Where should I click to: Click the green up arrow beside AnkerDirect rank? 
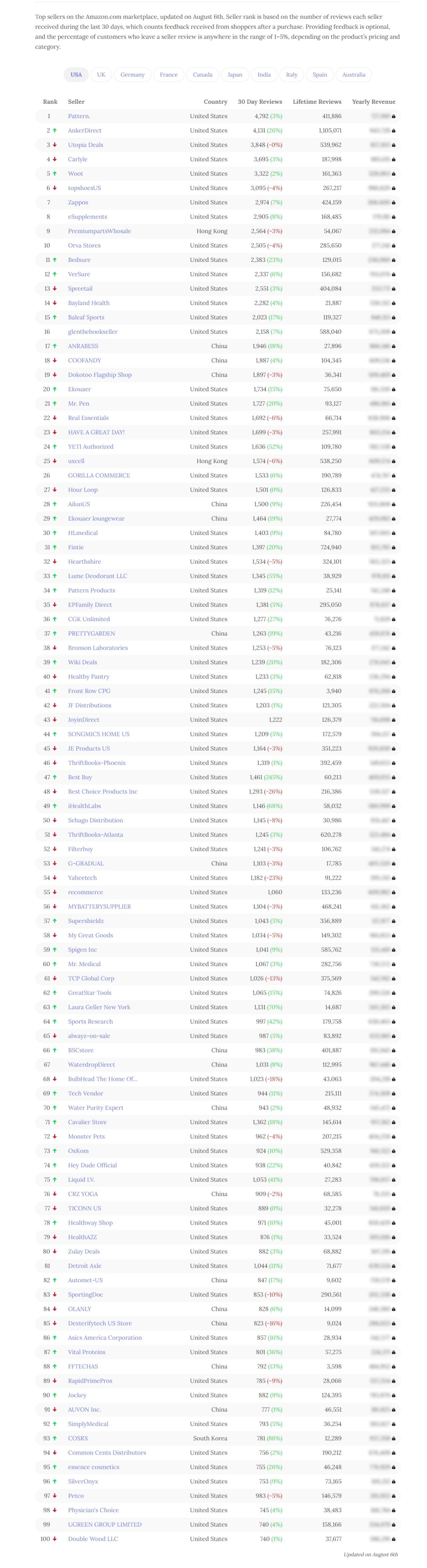(x=55, y=130)
